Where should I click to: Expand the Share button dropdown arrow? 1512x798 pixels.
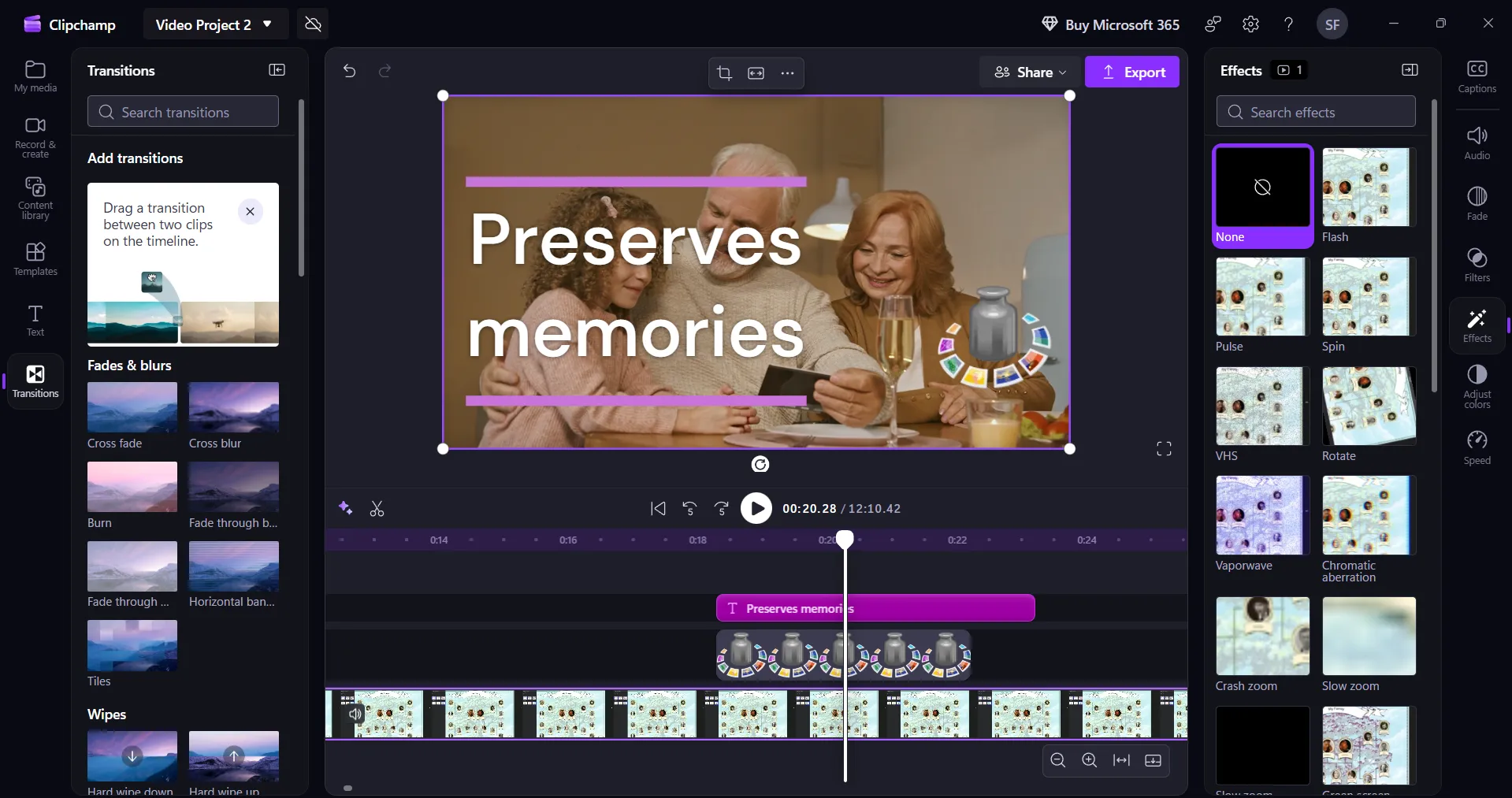[1062, 72]
